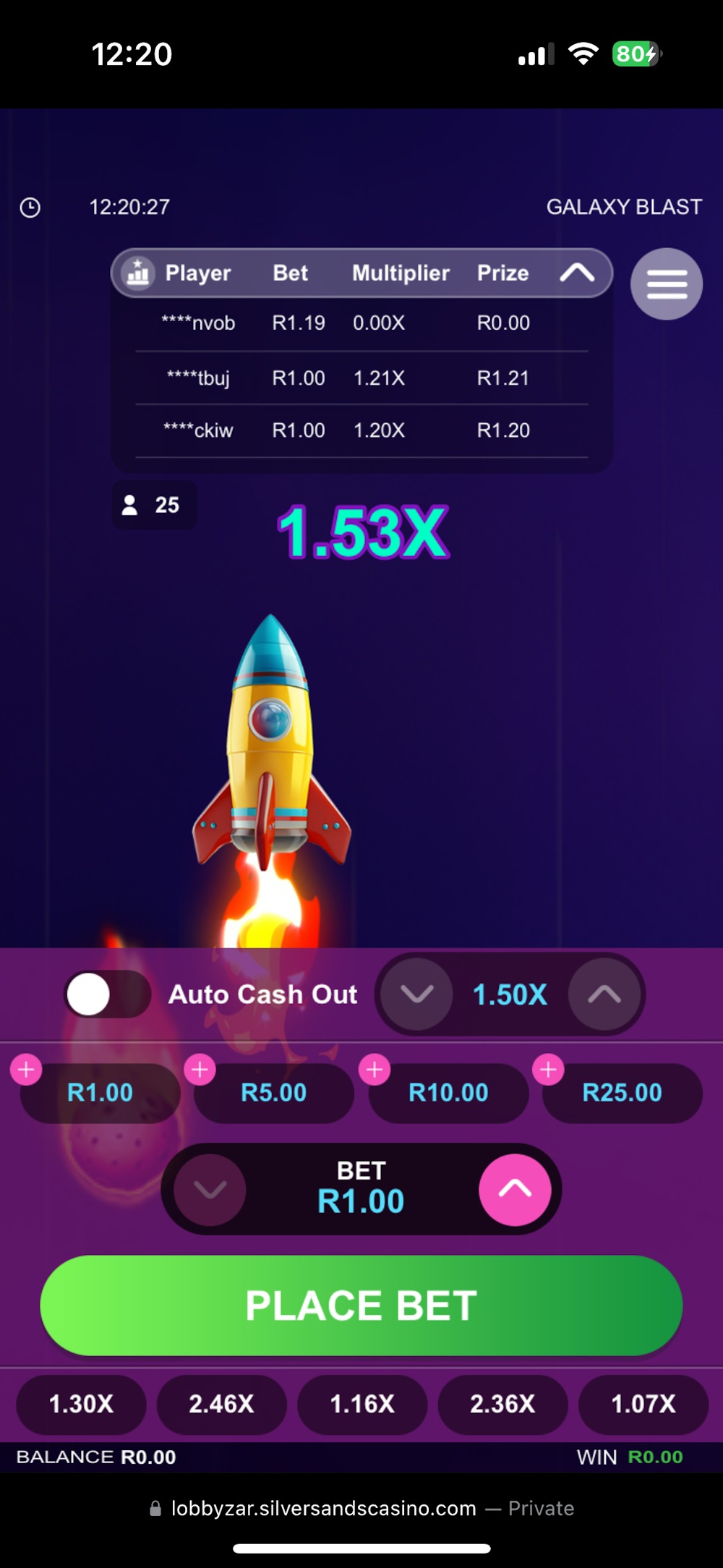Select the 2.46X history result pill
Image resolution: width=723 pixels, height=1568 pixels.
pos(221,1404)
